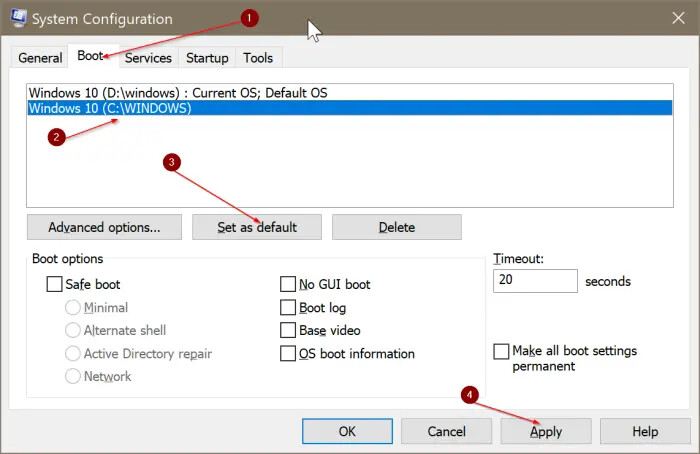This screenshot has width=700, height=454.
Task: Enable Make all boot settings permanent
Action: 501,351
